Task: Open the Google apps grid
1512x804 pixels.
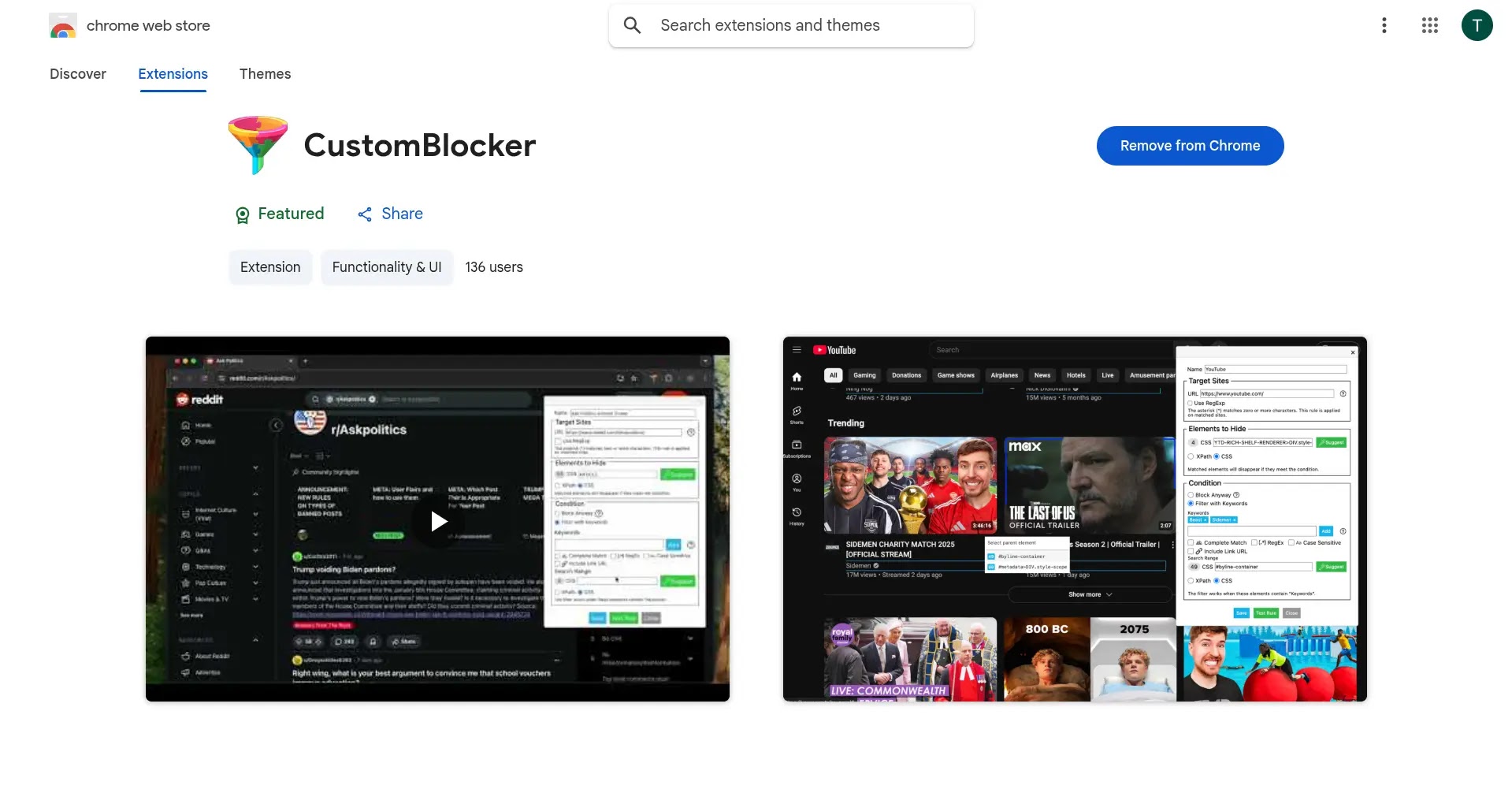Action: click(1429, 25)
